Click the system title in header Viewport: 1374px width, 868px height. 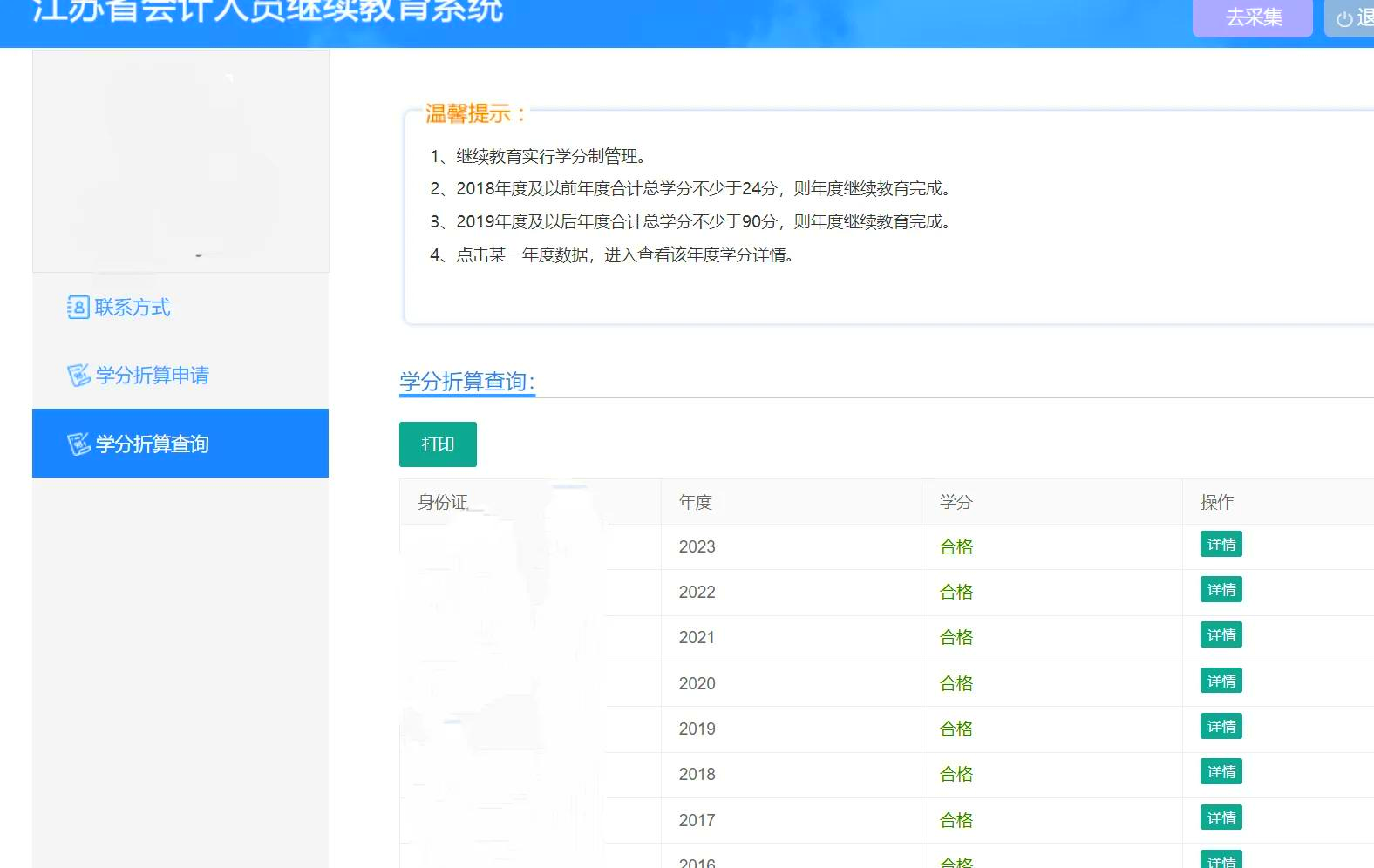[268, 11]
